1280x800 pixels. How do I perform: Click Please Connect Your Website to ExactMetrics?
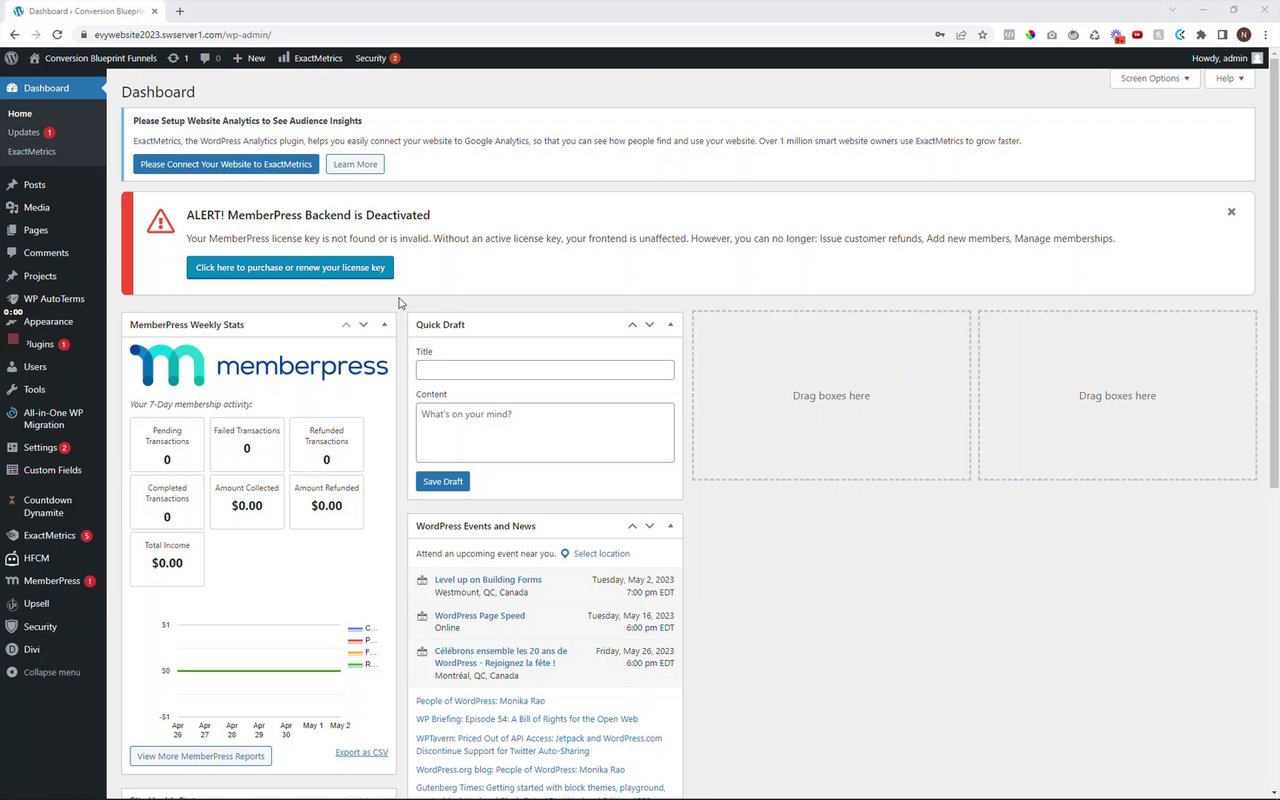click(x=226, y=164)
